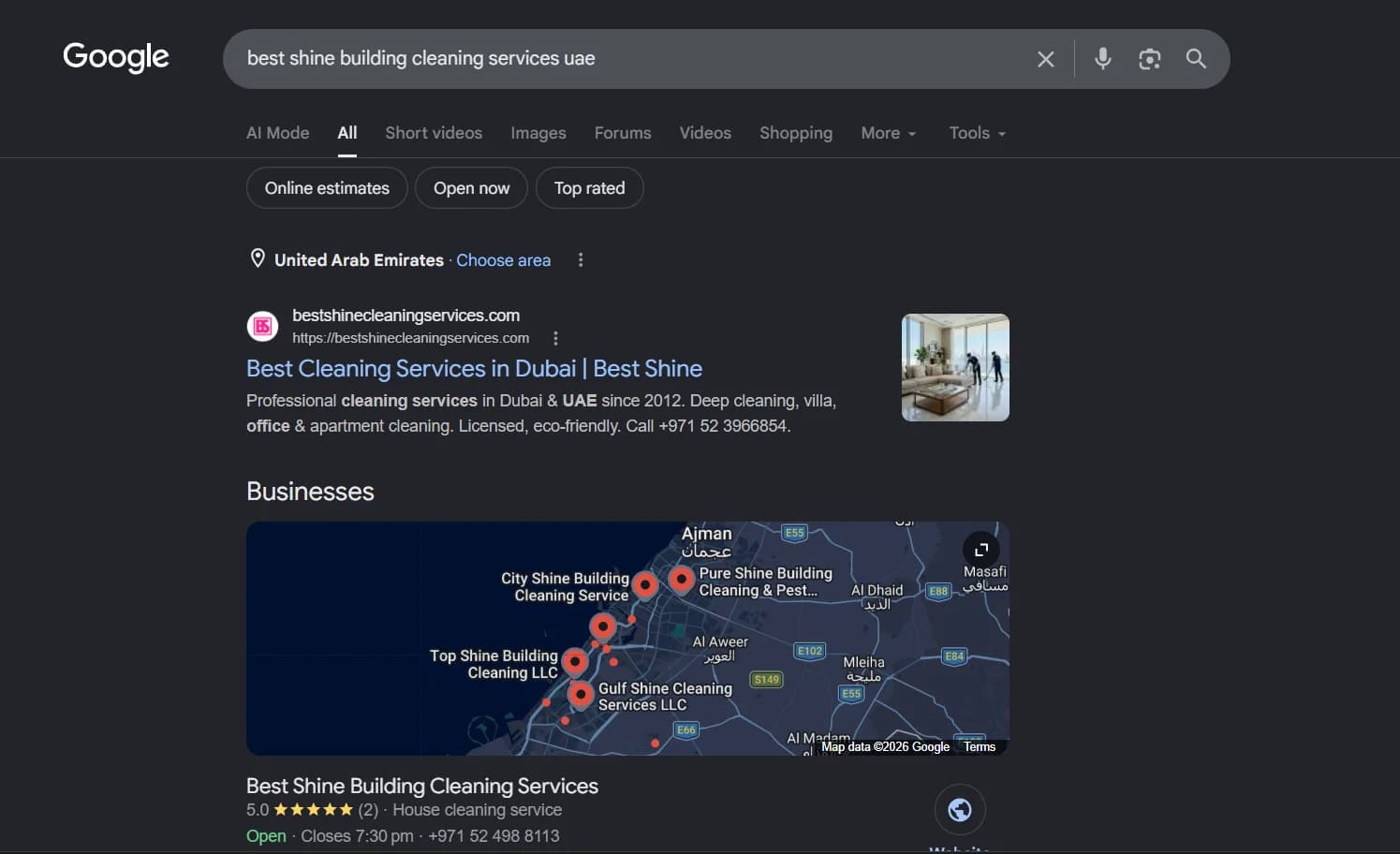Screen dimensions: 1400x854
Task: Click the Businesses heading
Action: 310,492
